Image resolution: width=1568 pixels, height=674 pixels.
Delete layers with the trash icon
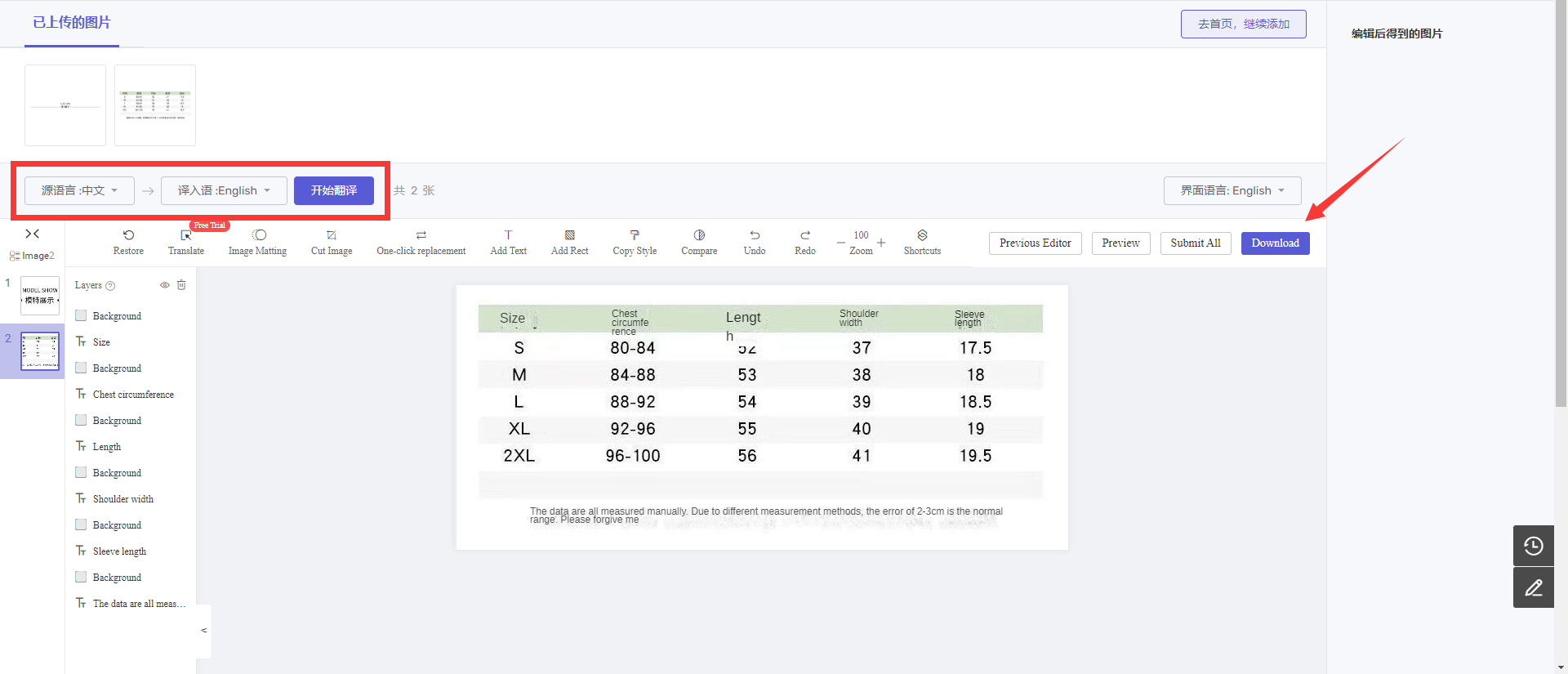point(181,285)
